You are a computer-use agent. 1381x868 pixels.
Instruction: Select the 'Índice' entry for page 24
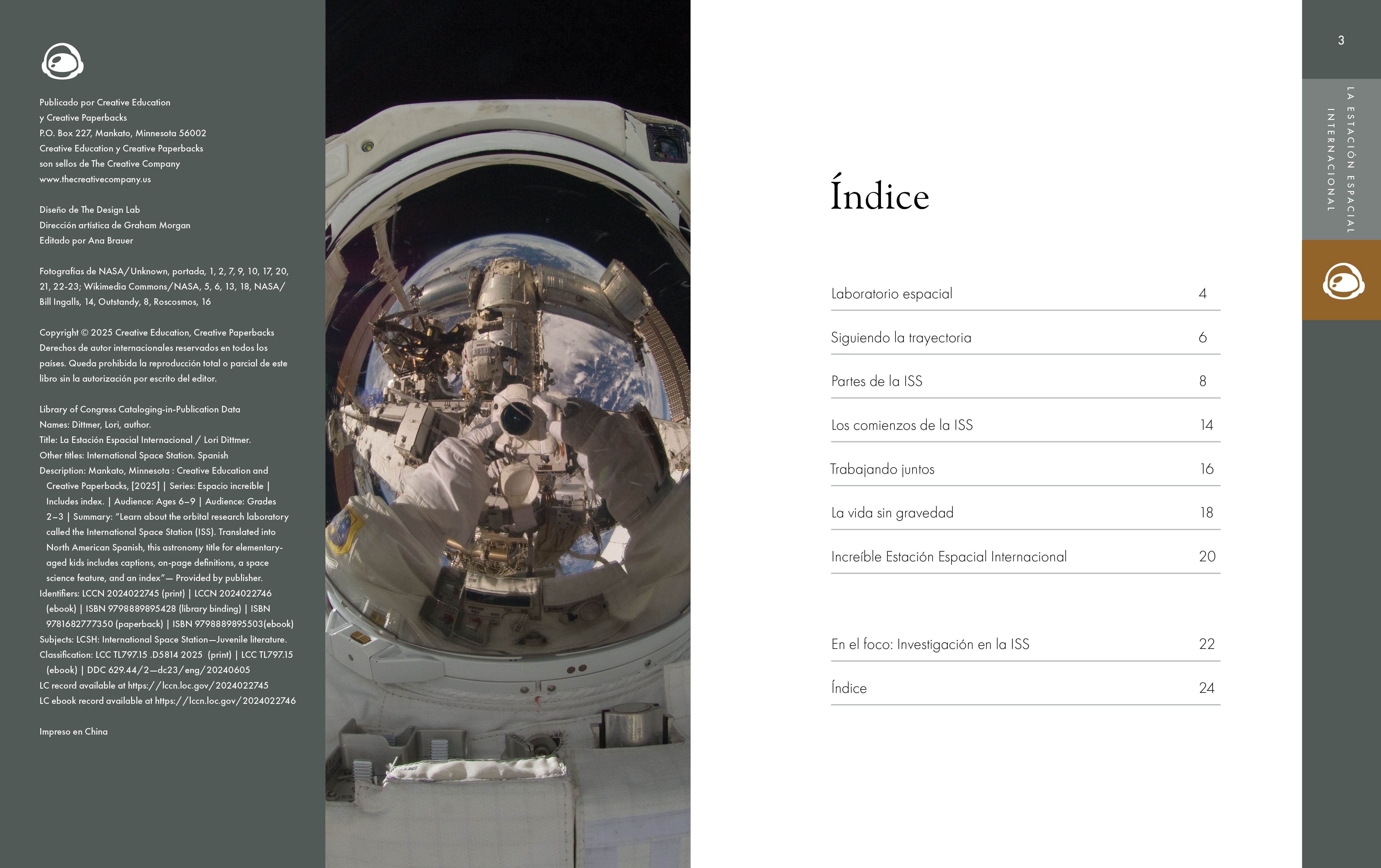(x=1025, y=688)
